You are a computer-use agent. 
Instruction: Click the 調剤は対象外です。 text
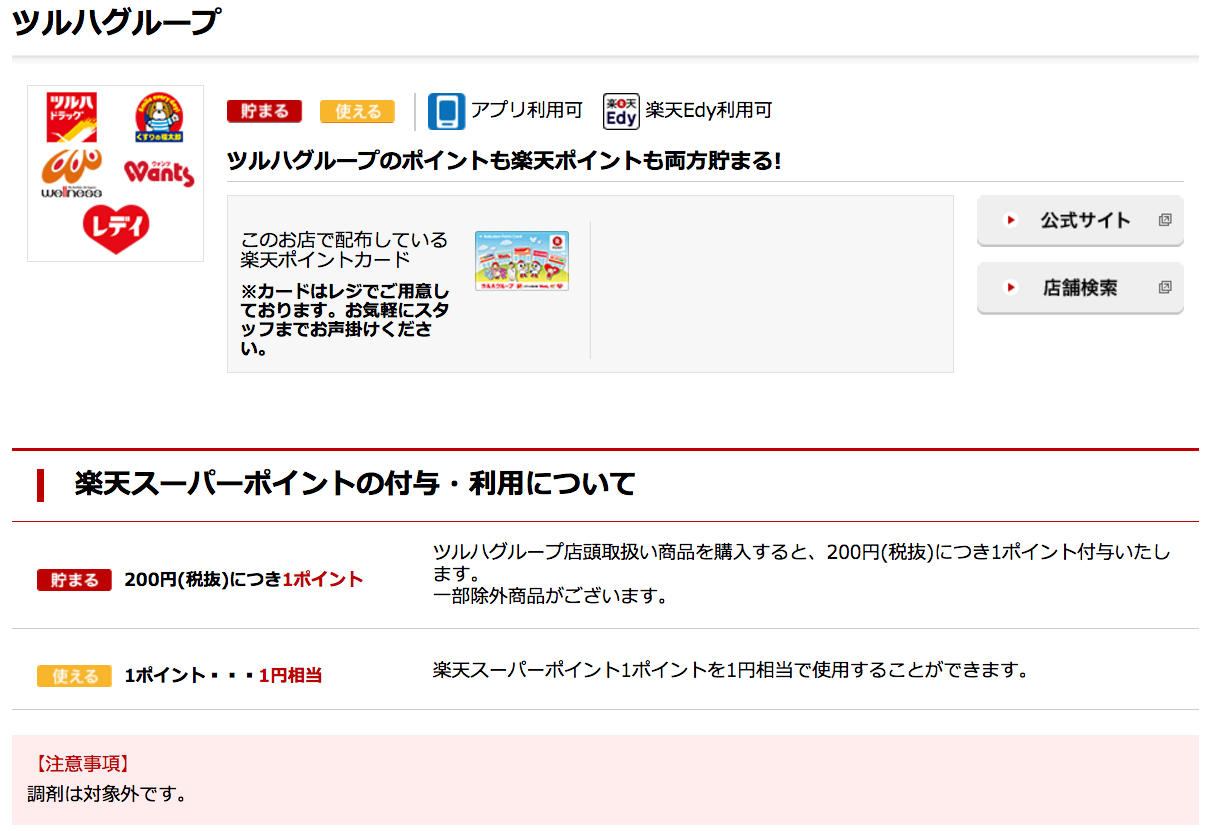point(107,795)
